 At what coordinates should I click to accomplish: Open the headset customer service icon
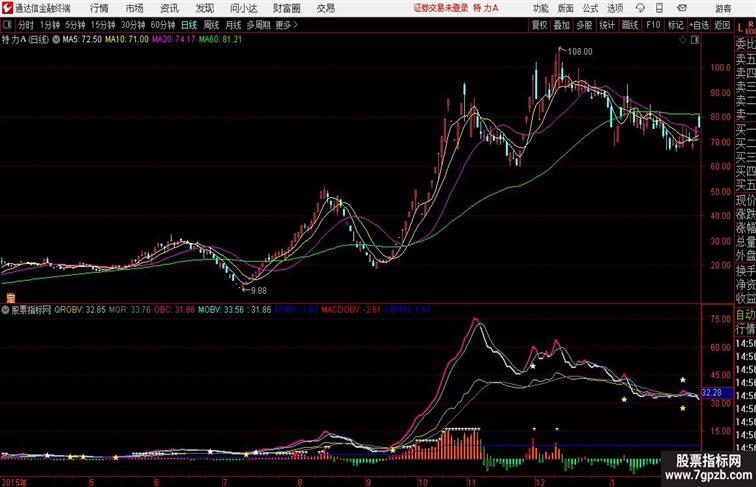coord(640,8)
